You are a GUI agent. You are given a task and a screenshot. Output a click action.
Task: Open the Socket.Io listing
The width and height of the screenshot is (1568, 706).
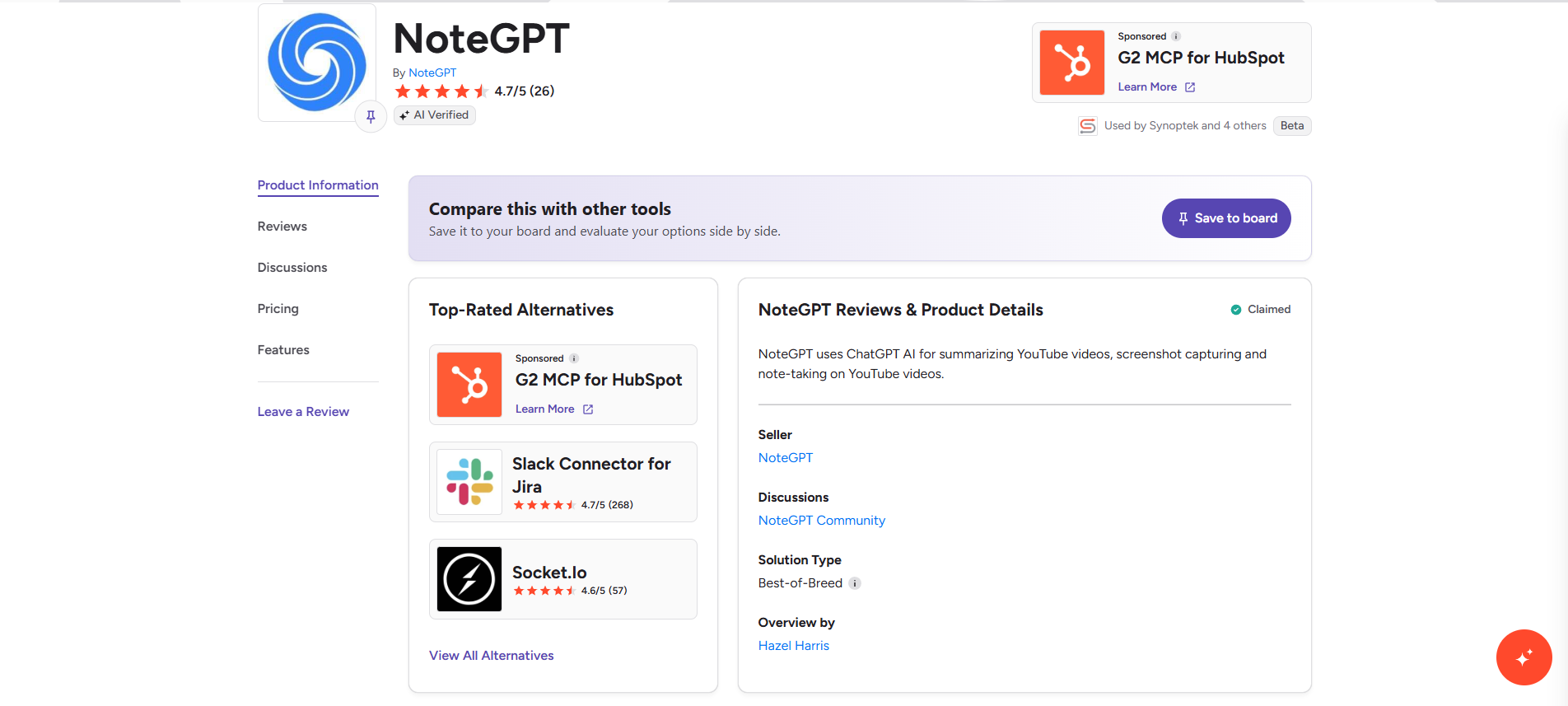click(x=549, y=573)
